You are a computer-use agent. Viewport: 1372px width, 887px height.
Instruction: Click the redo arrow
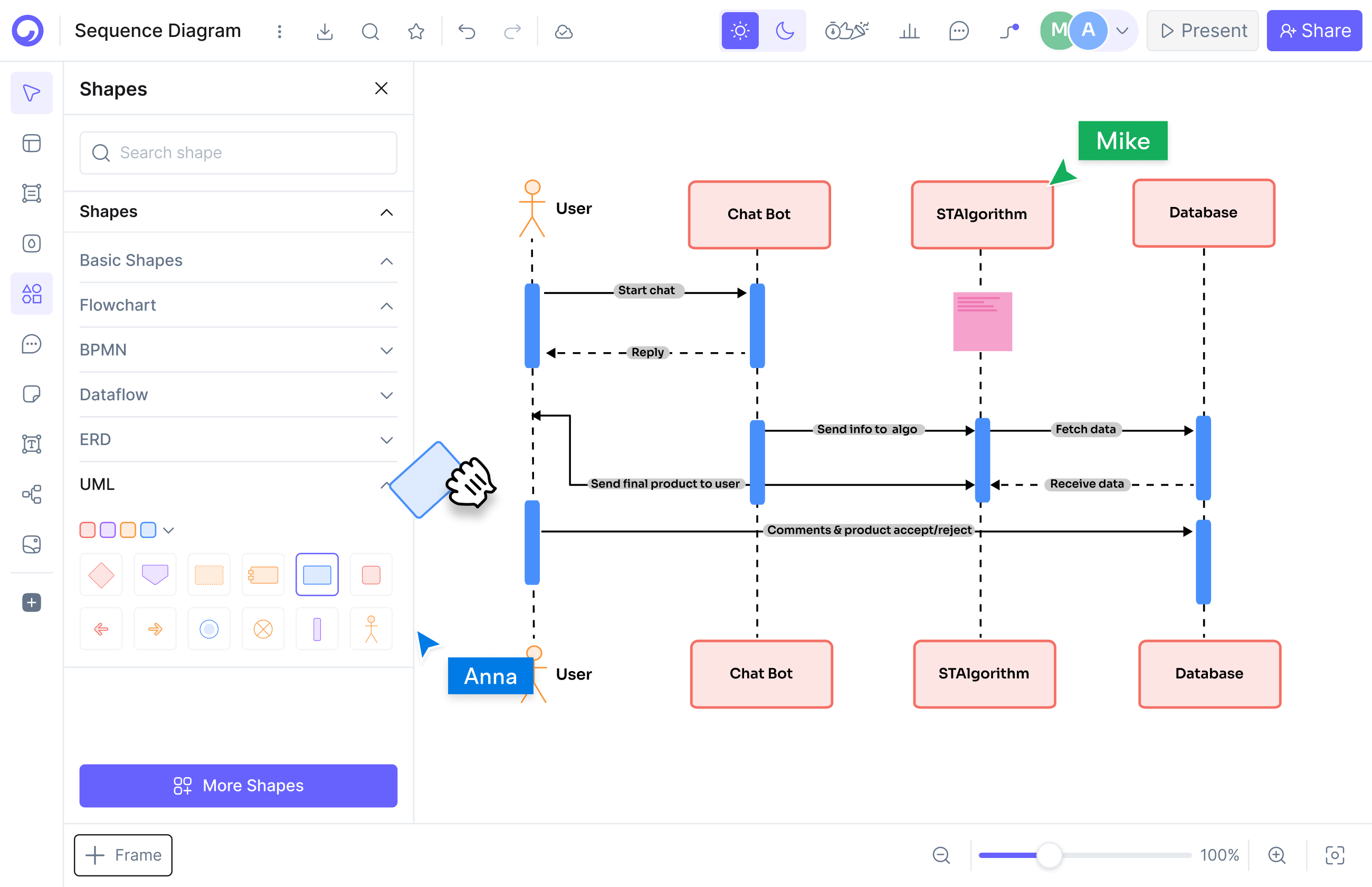click(x=512, y=31)
